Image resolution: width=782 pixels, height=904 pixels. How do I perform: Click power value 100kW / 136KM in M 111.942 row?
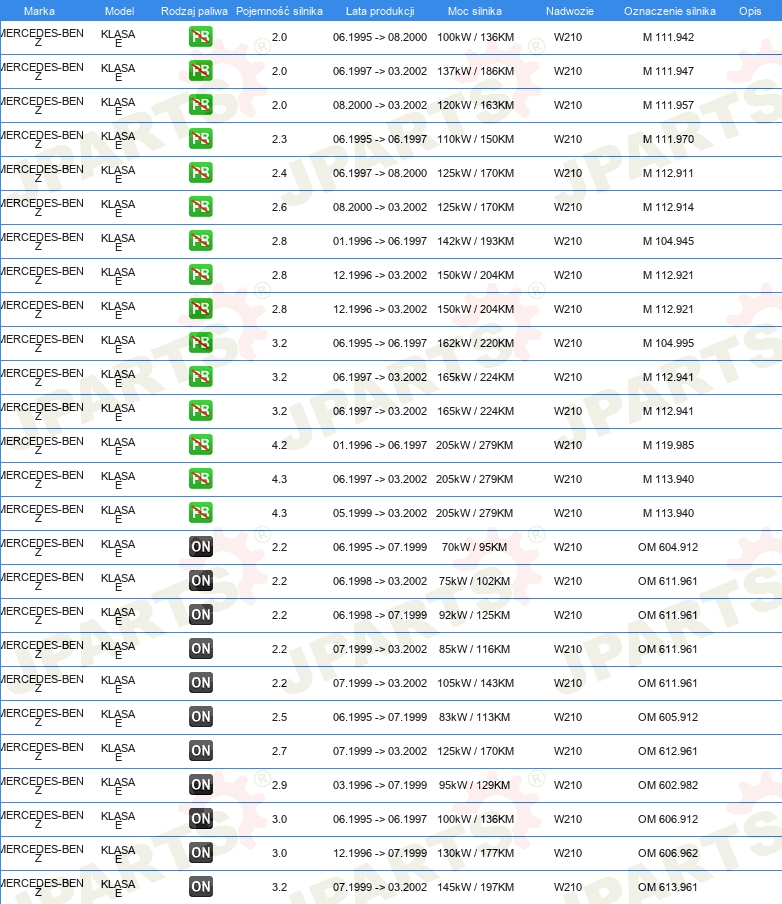475,37
